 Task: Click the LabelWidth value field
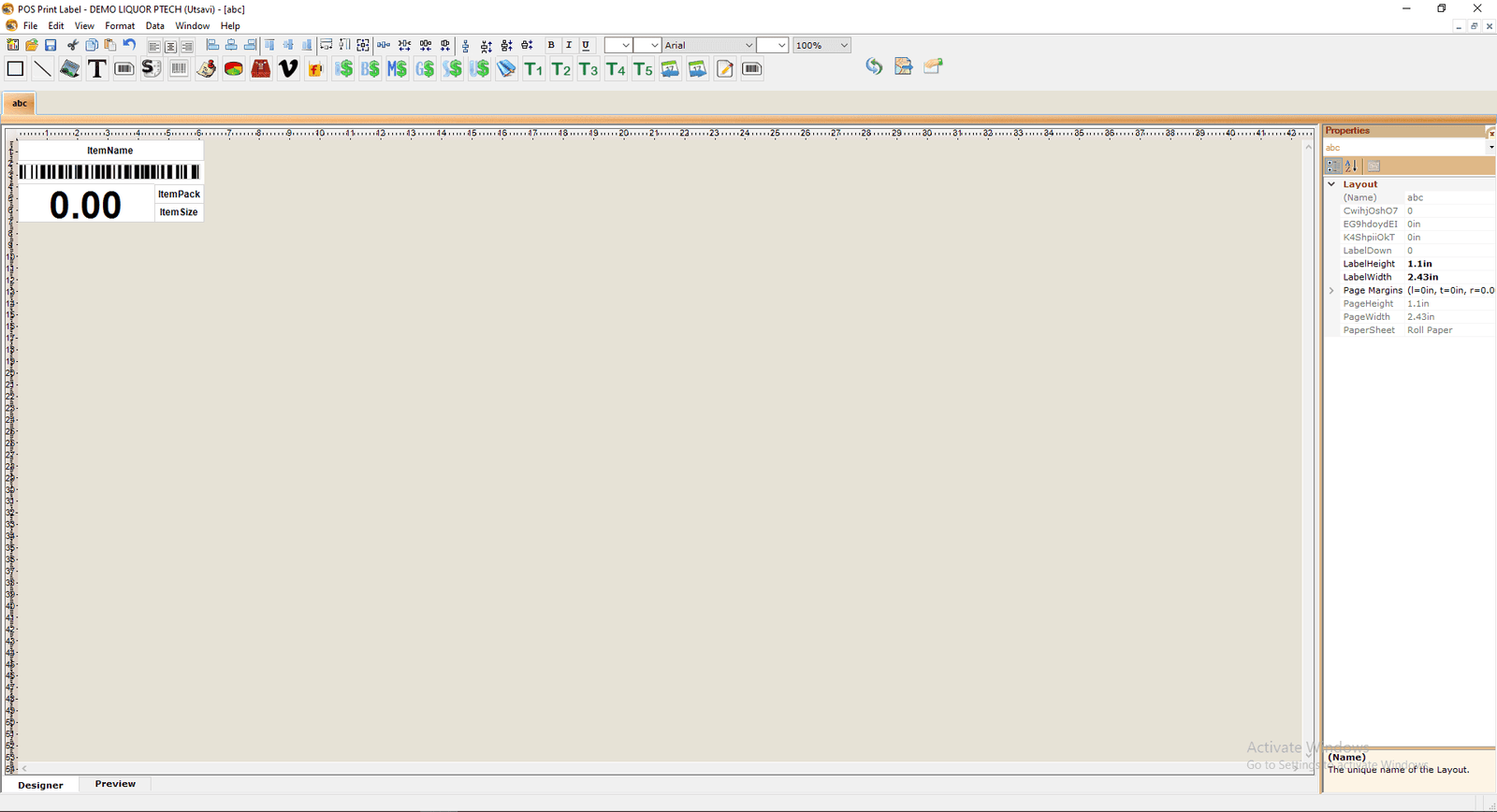point(1449,277)
